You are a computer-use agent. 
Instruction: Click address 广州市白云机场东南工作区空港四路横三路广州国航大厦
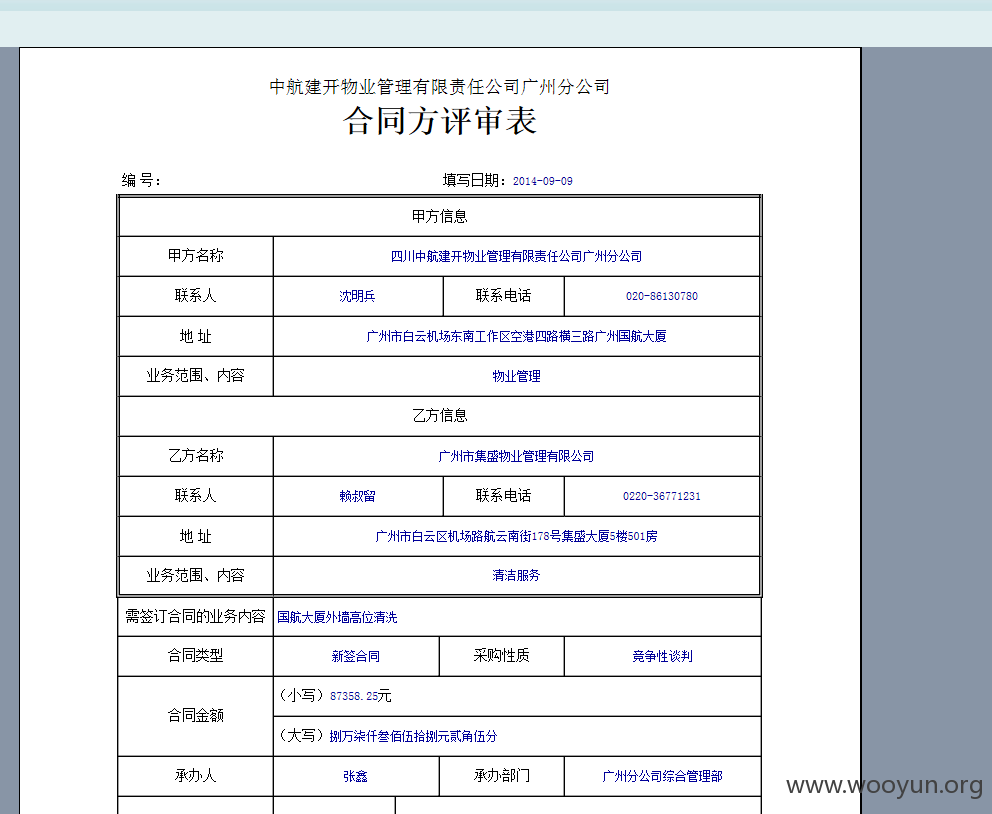pyautogui.click(x=516, y=336)
